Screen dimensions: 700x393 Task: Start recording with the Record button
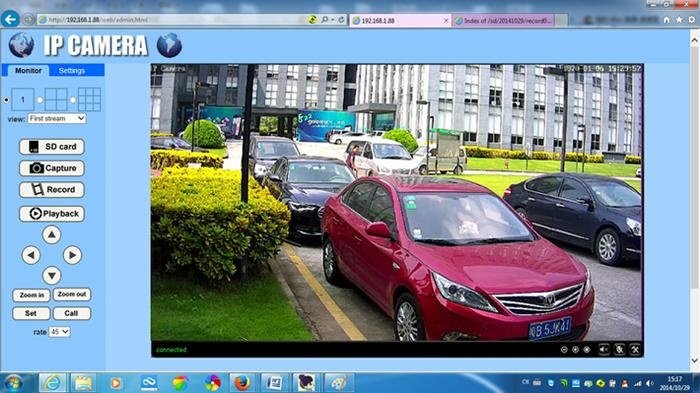tap(52, 189)
